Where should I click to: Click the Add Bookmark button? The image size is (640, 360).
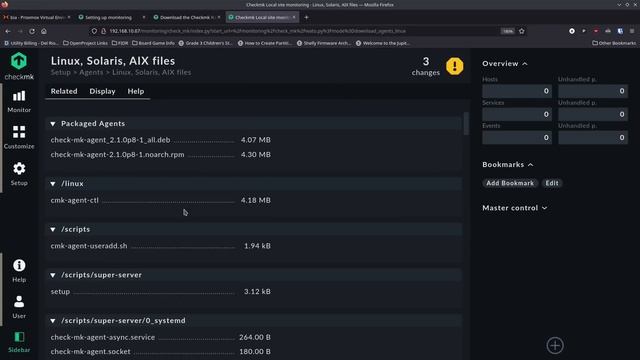tap(509, 183)
